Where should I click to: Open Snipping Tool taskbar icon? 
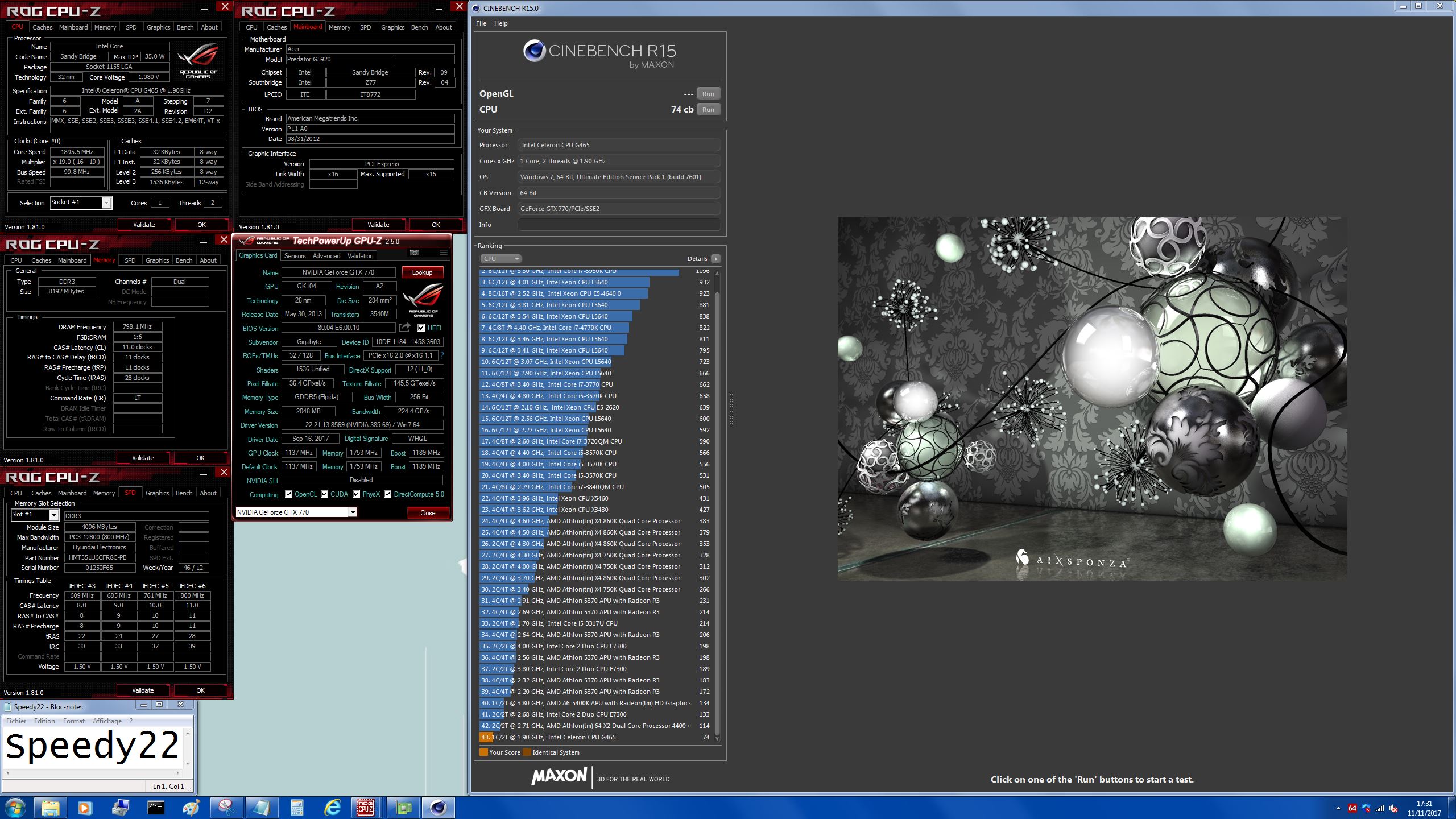226,808
